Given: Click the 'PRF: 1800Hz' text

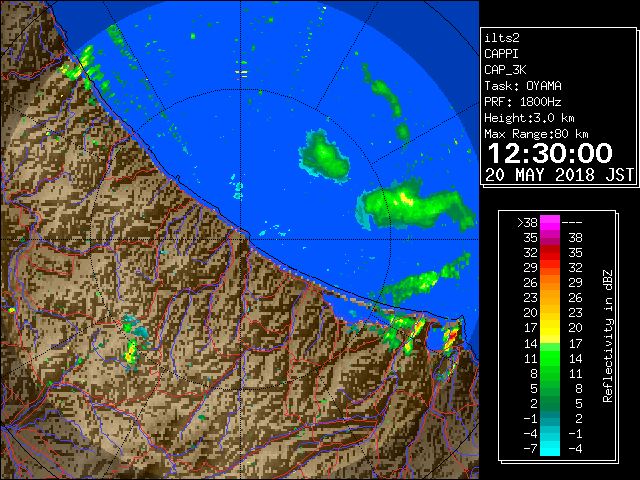Looking at the screenshot, I should coord(523,102).
